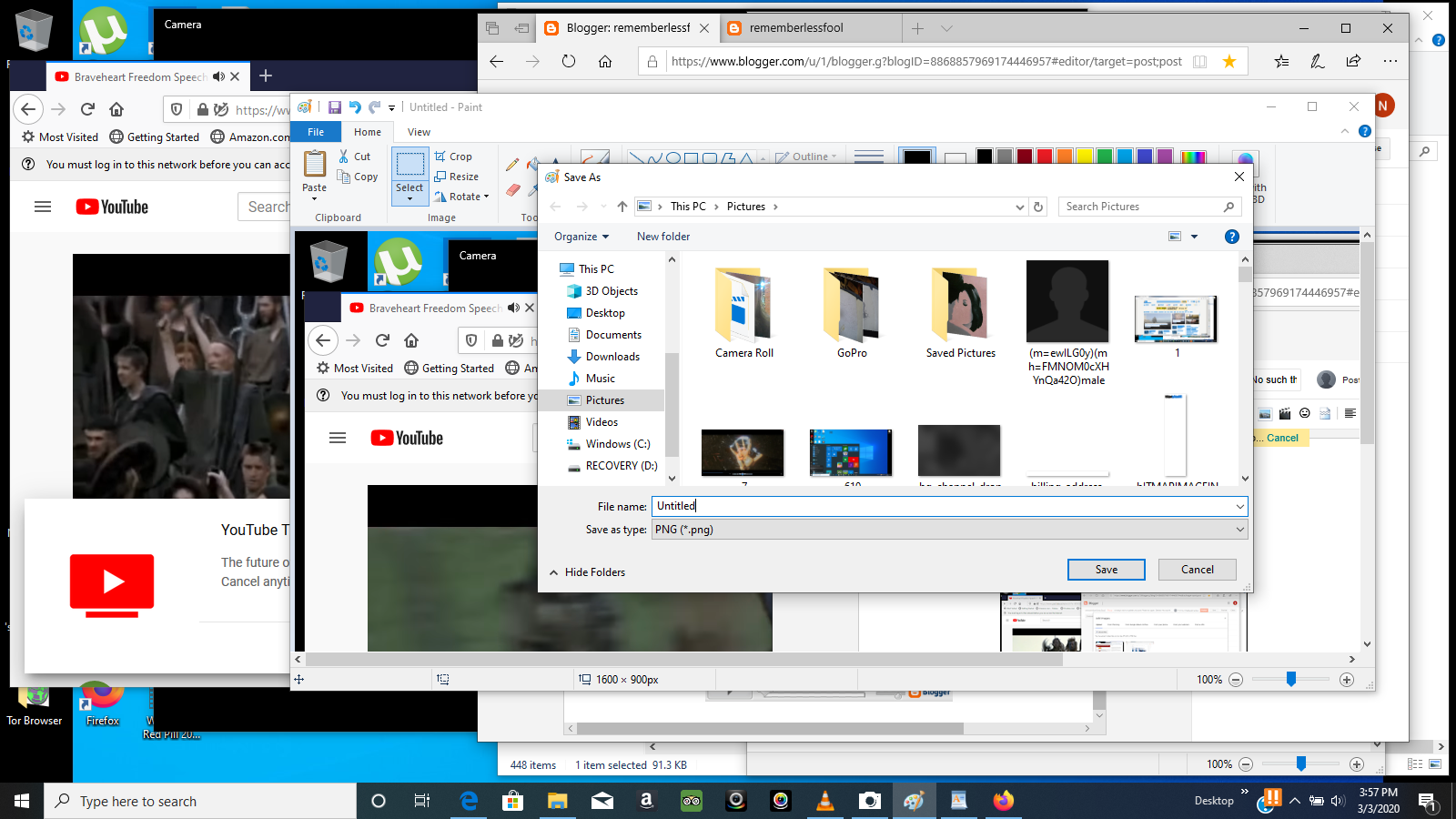This screenshot has width=1456, height=819.
Task: Switch to the Home ribbon tab in Paint
Action: click(x=368, y=132)
